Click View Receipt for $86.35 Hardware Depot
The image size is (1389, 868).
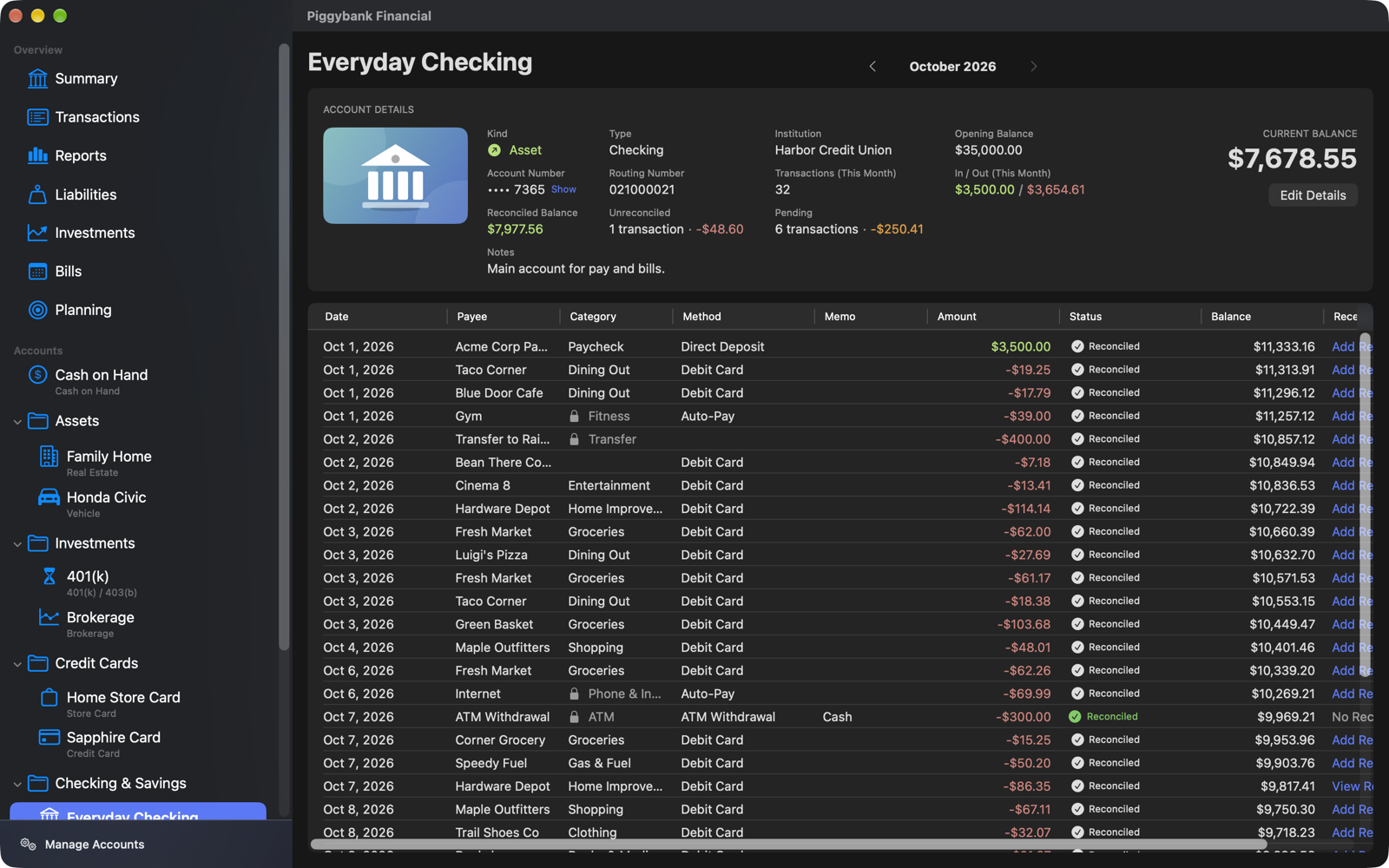point(1352,786)
